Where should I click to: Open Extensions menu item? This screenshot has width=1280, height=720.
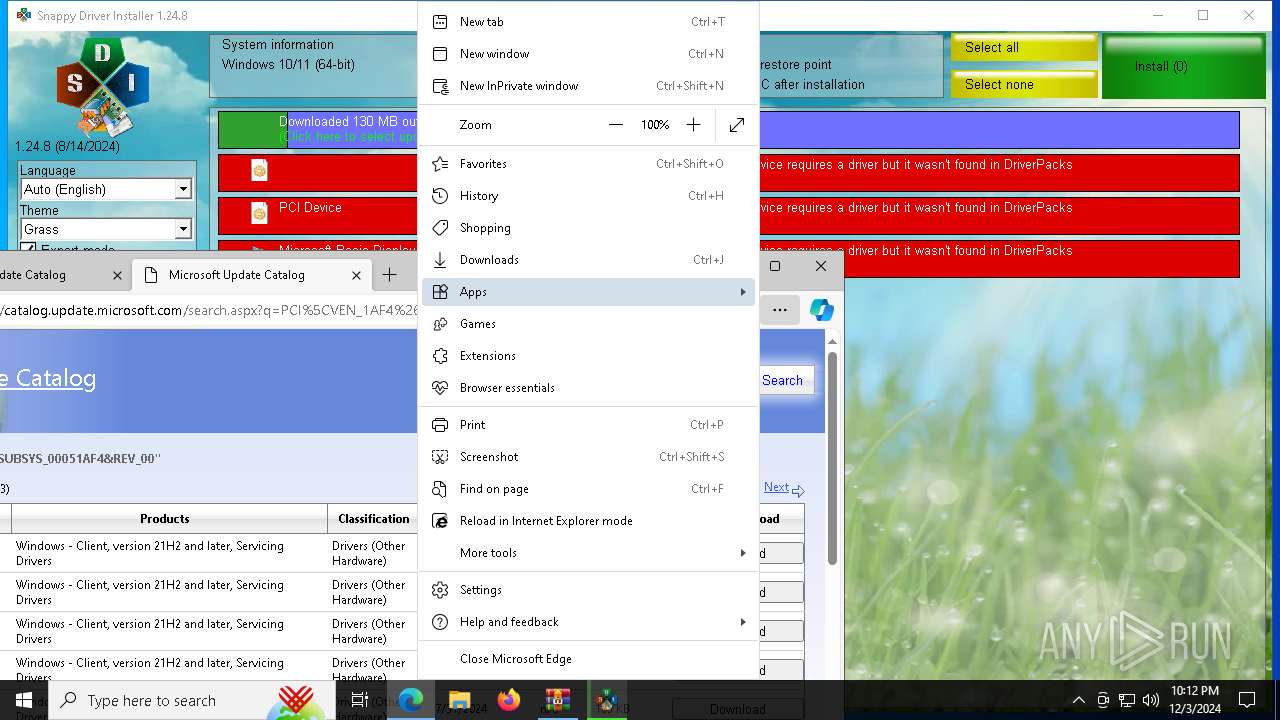coord(588,356)
